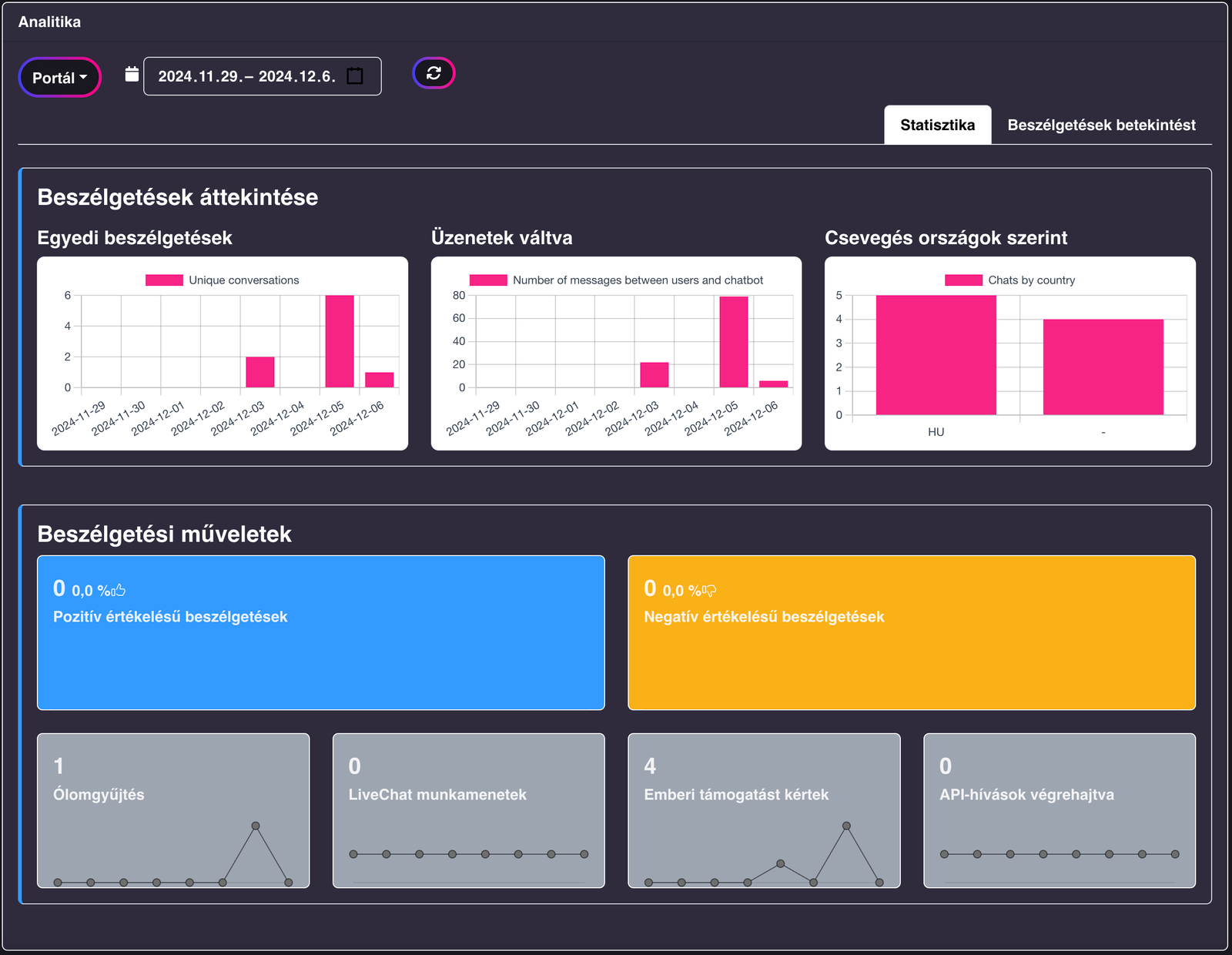Click the 2024-12-05 bar in messages chart
Viewport: 1232px width, 955px height.
734,342
